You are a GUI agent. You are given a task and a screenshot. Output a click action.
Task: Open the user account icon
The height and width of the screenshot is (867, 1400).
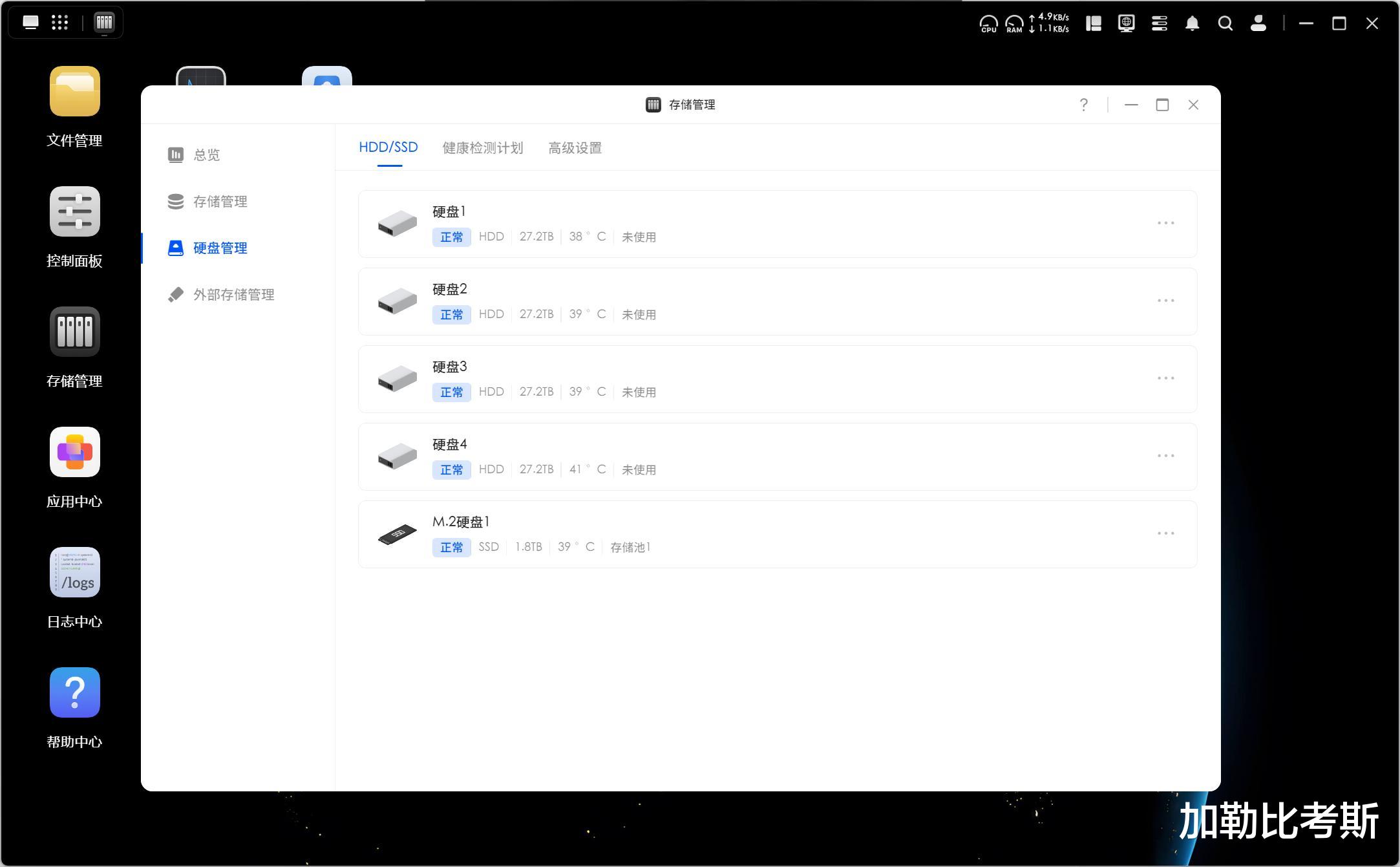1258,24
